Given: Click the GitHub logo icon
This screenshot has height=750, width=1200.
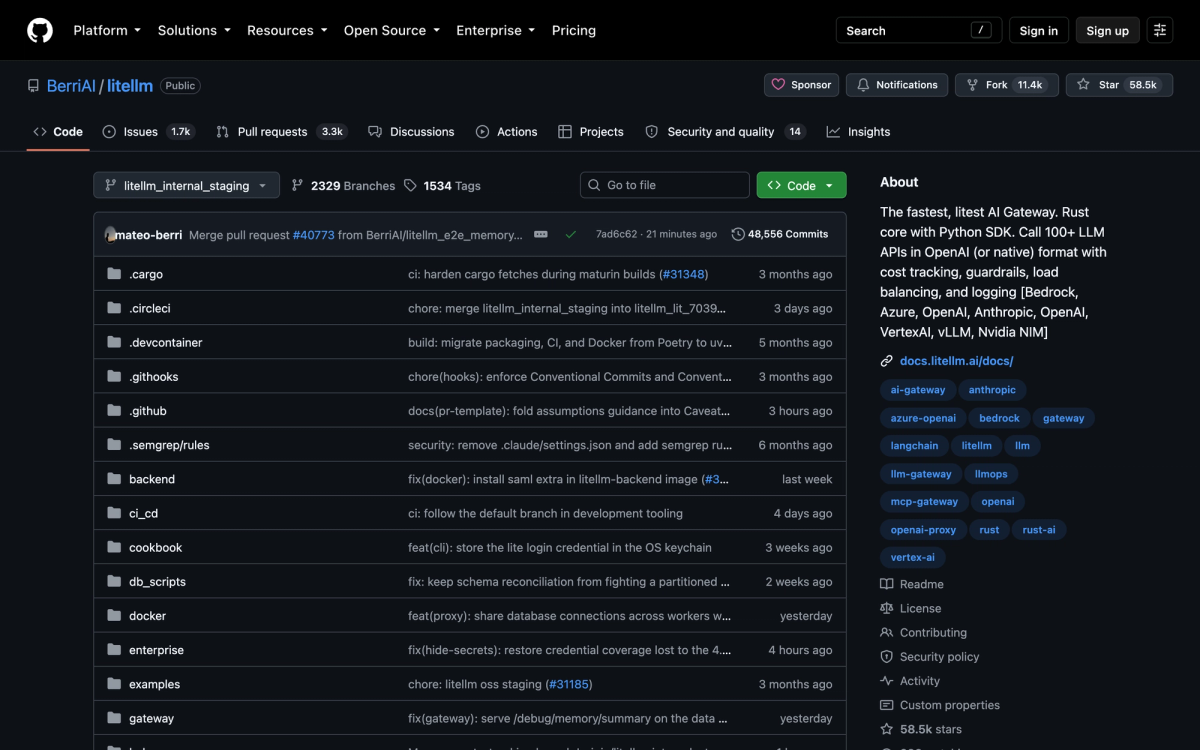Looking at the screenshot, I should 40,30.
